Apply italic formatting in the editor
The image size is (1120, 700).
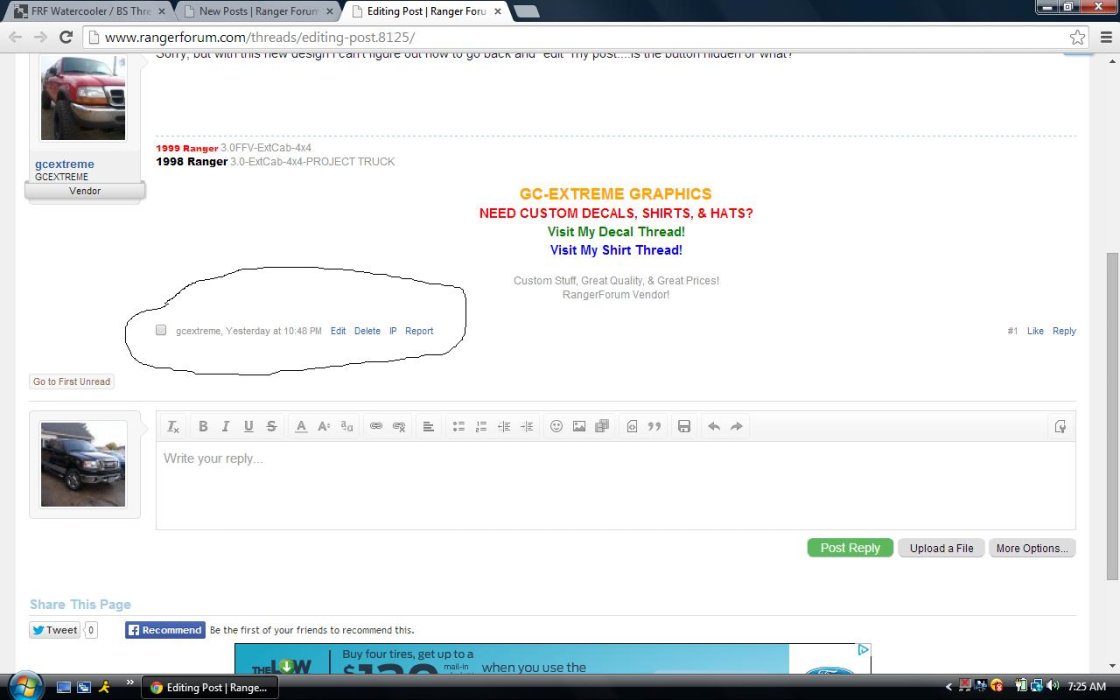coord(226,426)
